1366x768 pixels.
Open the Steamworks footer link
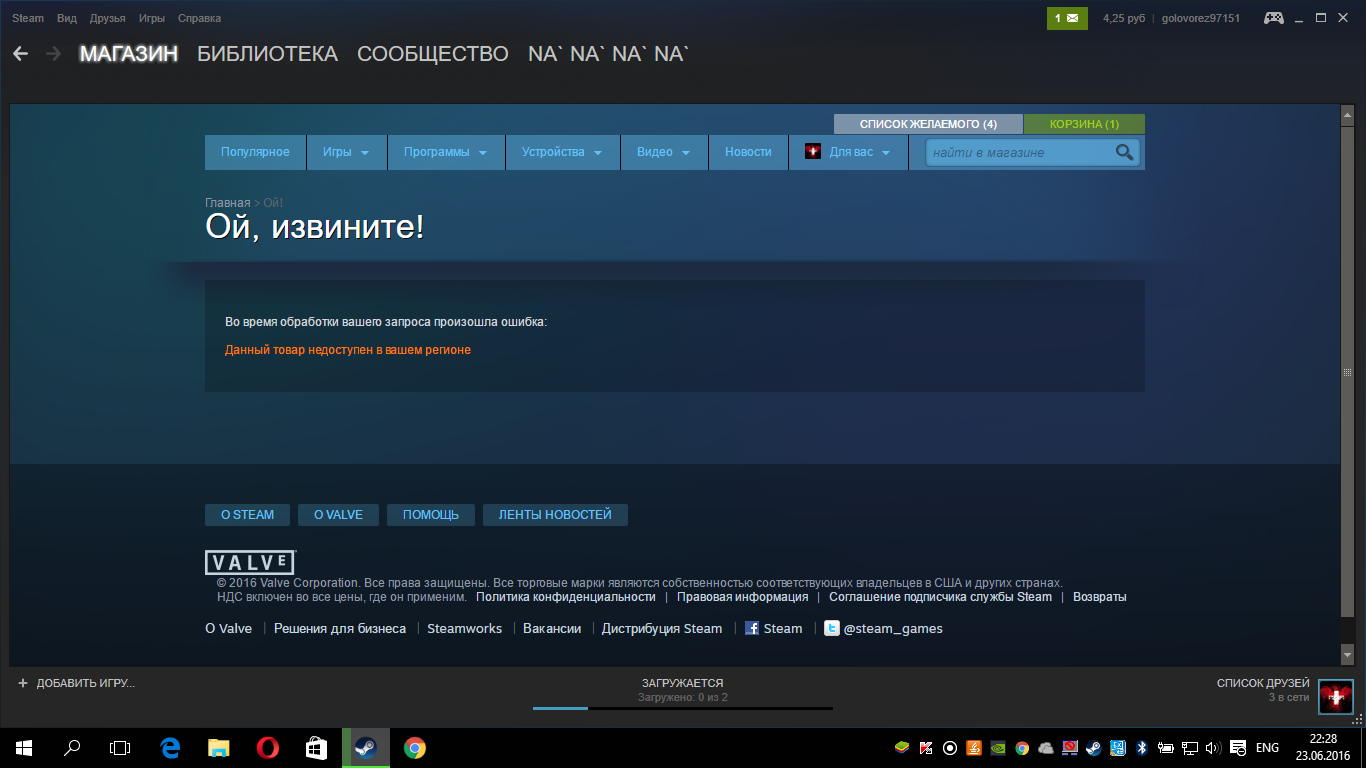coord(464,629)
